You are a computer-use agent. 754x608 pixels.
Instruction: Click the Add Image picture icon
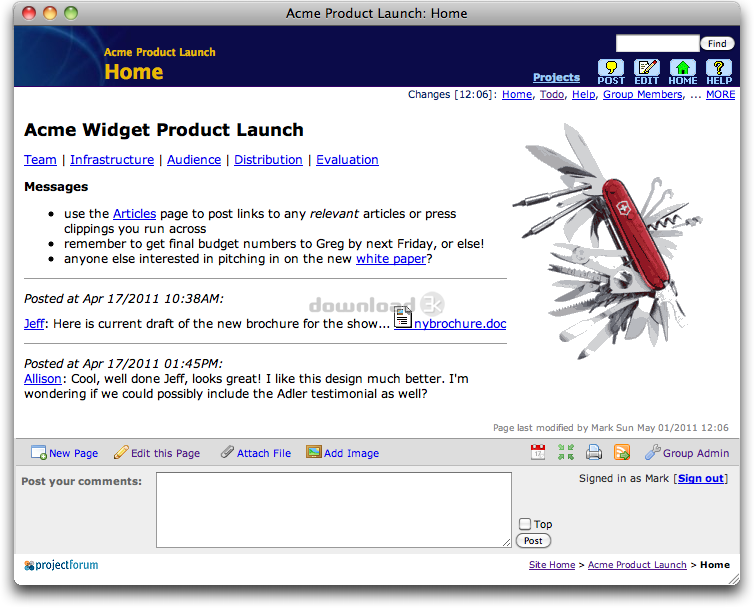coord(314,452)
